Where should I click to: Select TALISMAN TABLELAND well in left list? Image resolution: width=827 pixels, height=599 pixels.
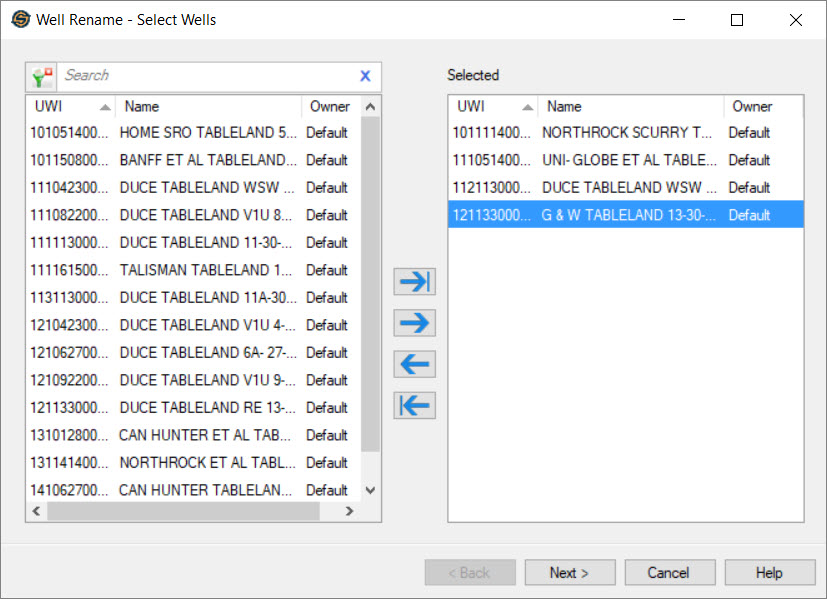coord(190,270)
